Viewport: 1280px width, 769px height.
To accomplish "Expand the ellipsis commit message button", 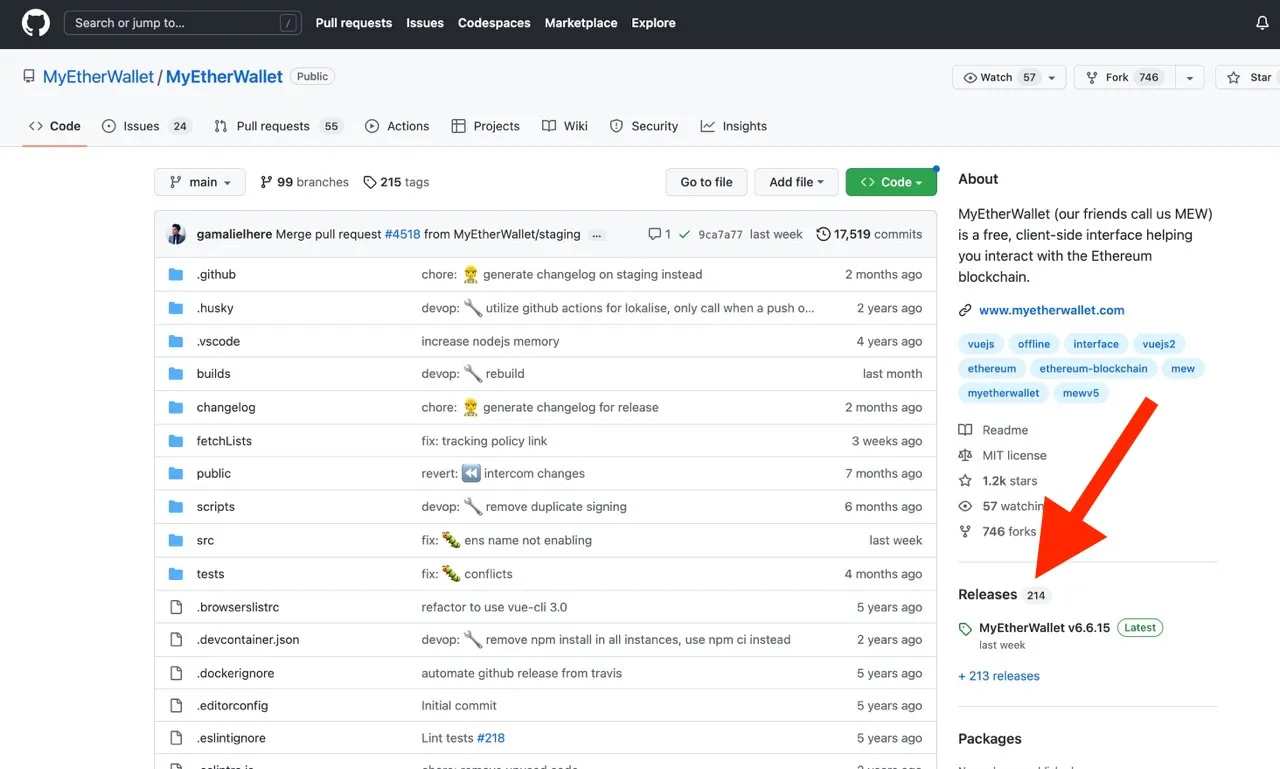I will (x=597, y=235).
